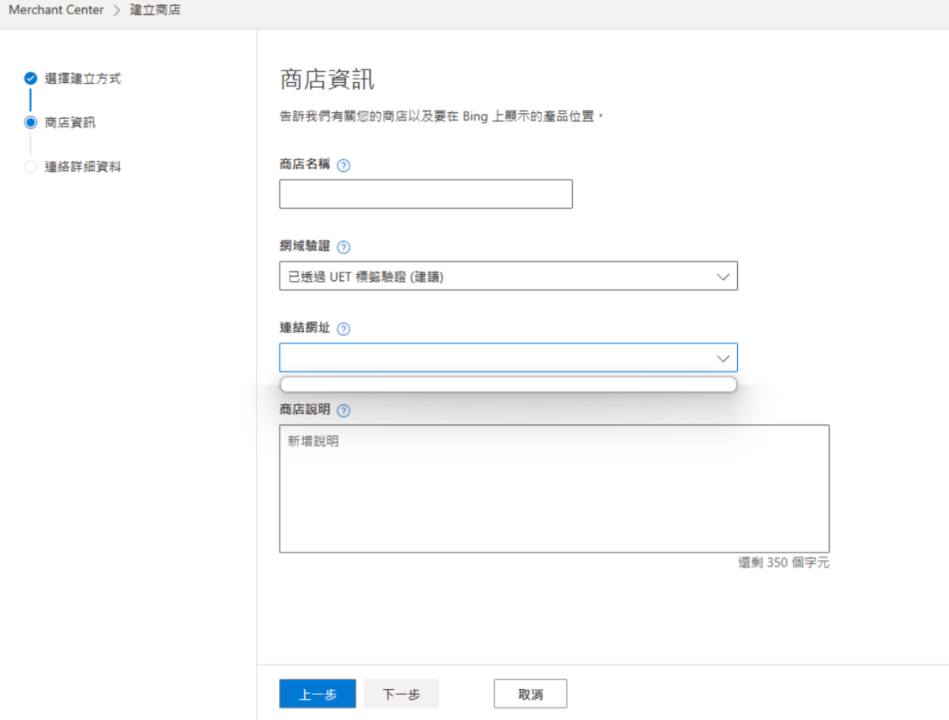Open the 已透過 UET 標籤驗證 combo box
The image size is (949, 720).
click(x=508, y=276)
